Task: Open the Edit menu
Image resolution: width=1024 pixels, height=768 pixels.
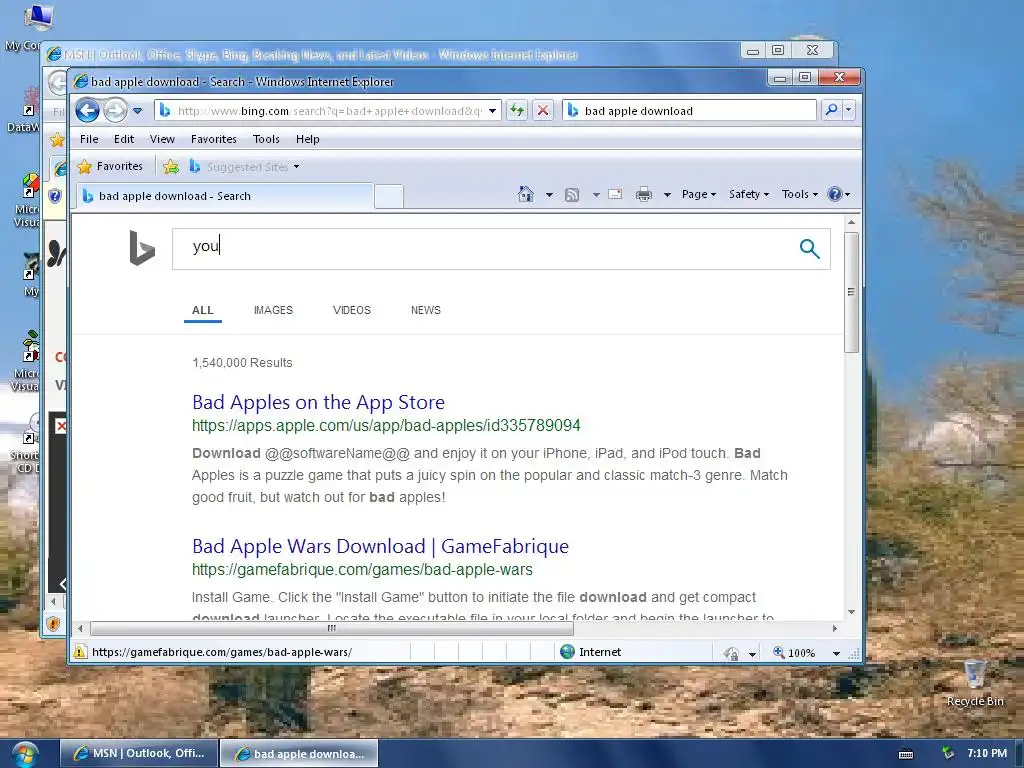Action: click(x=123, y=139)
